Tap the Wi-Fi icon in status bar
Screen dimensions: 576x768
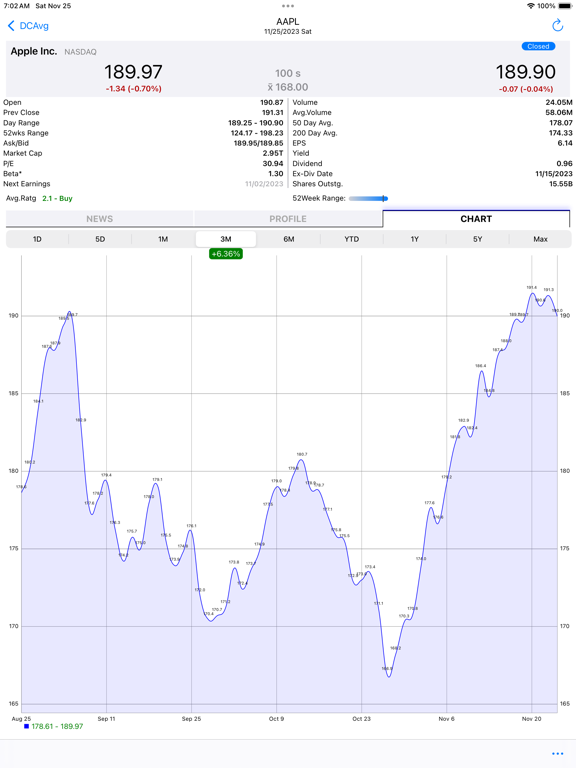tap(530, 6)
